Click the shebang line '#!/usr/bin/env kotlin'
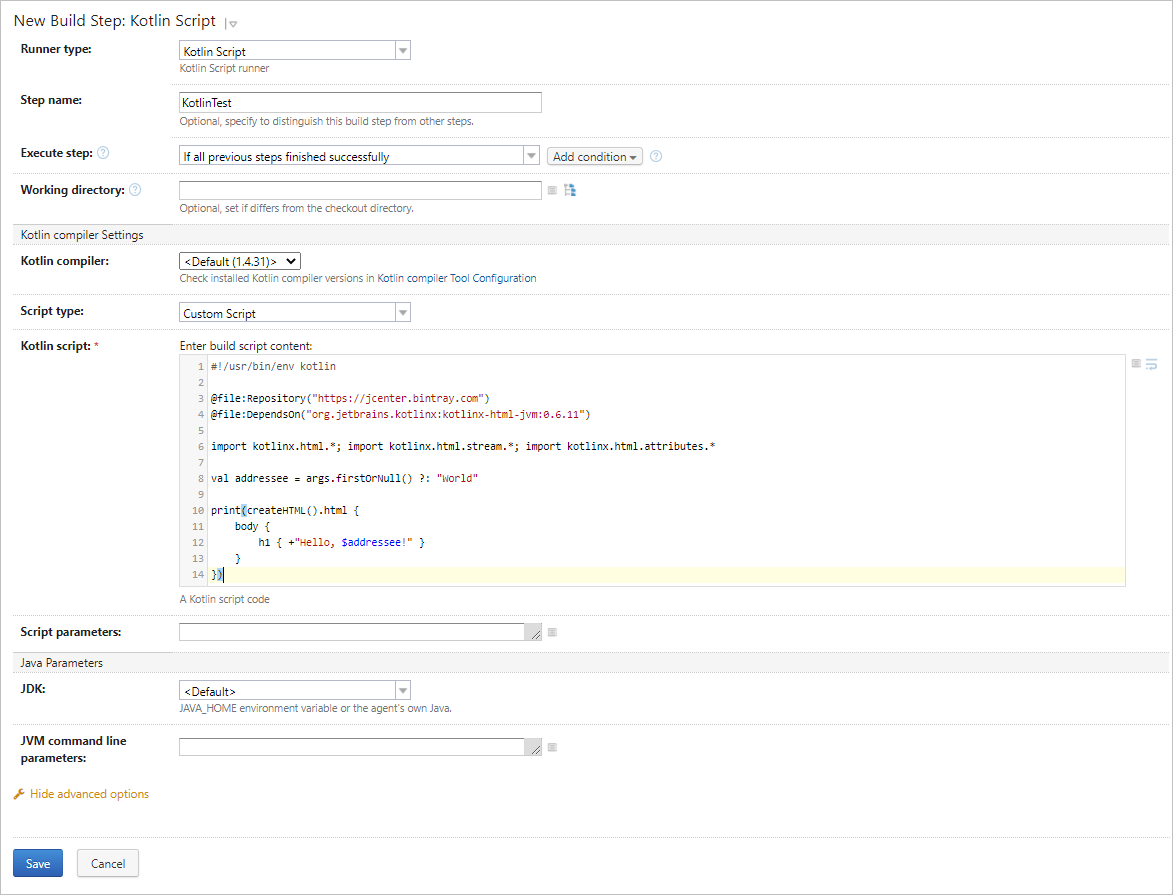 [273, 367]
